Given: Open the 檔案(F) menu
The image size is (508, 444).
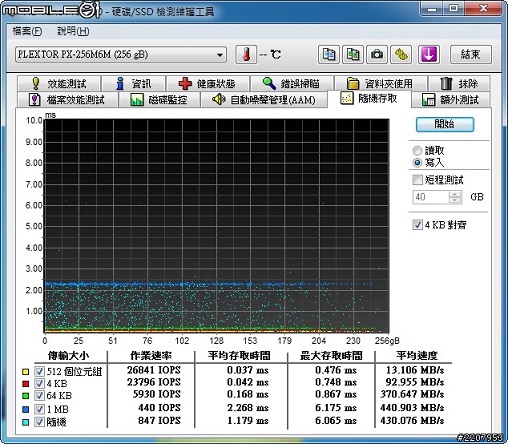Looking at the screenshot, I should (x=27, y=31).
